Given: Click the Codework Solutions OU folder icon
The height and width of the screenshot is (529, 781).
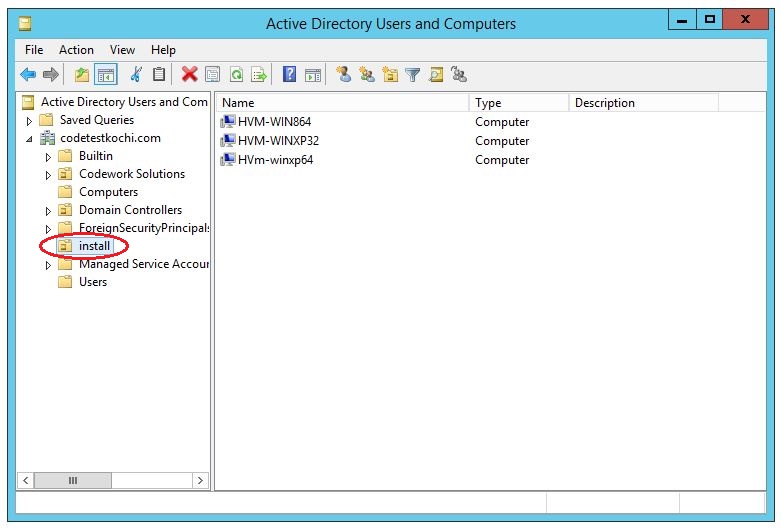Looking at the screenshot, I should (65, 174).
